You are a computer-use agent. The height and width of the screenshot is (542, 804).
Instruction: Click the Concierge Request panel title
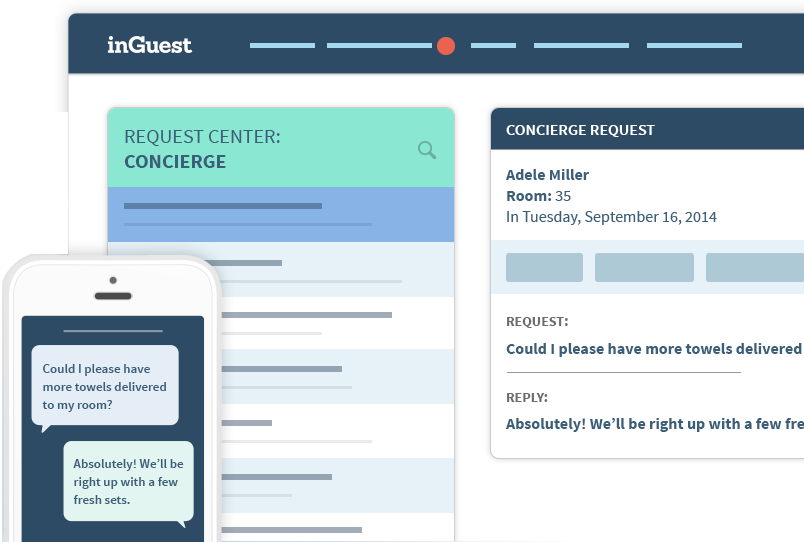click(x=580, y=130)
